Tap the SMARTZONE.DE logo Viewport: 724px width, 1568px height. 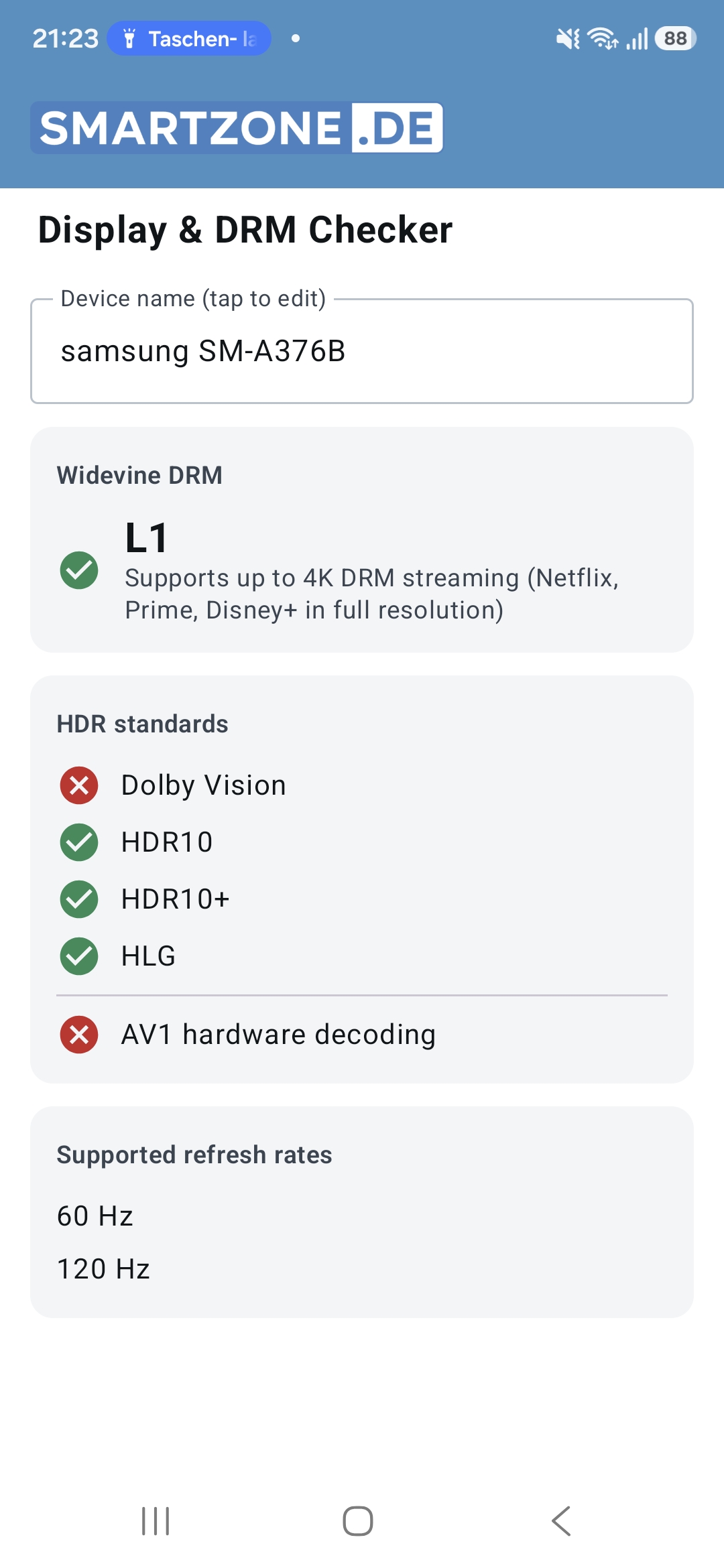click(x=237, y=127)
